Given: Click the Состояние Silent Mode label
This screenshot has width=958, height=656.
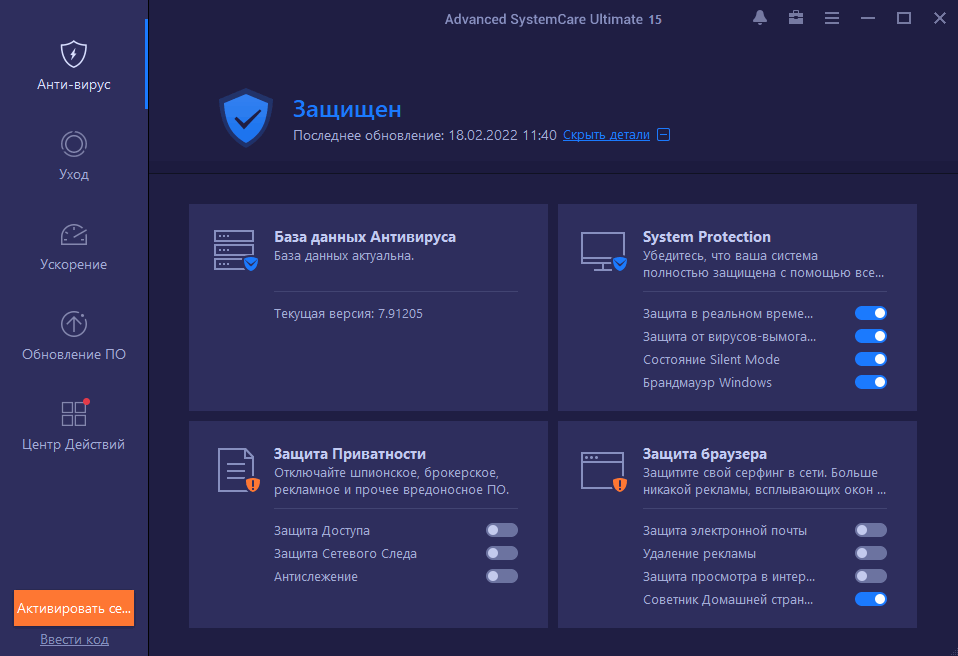Looking at the screenshot, I should [x=711, y=360].
